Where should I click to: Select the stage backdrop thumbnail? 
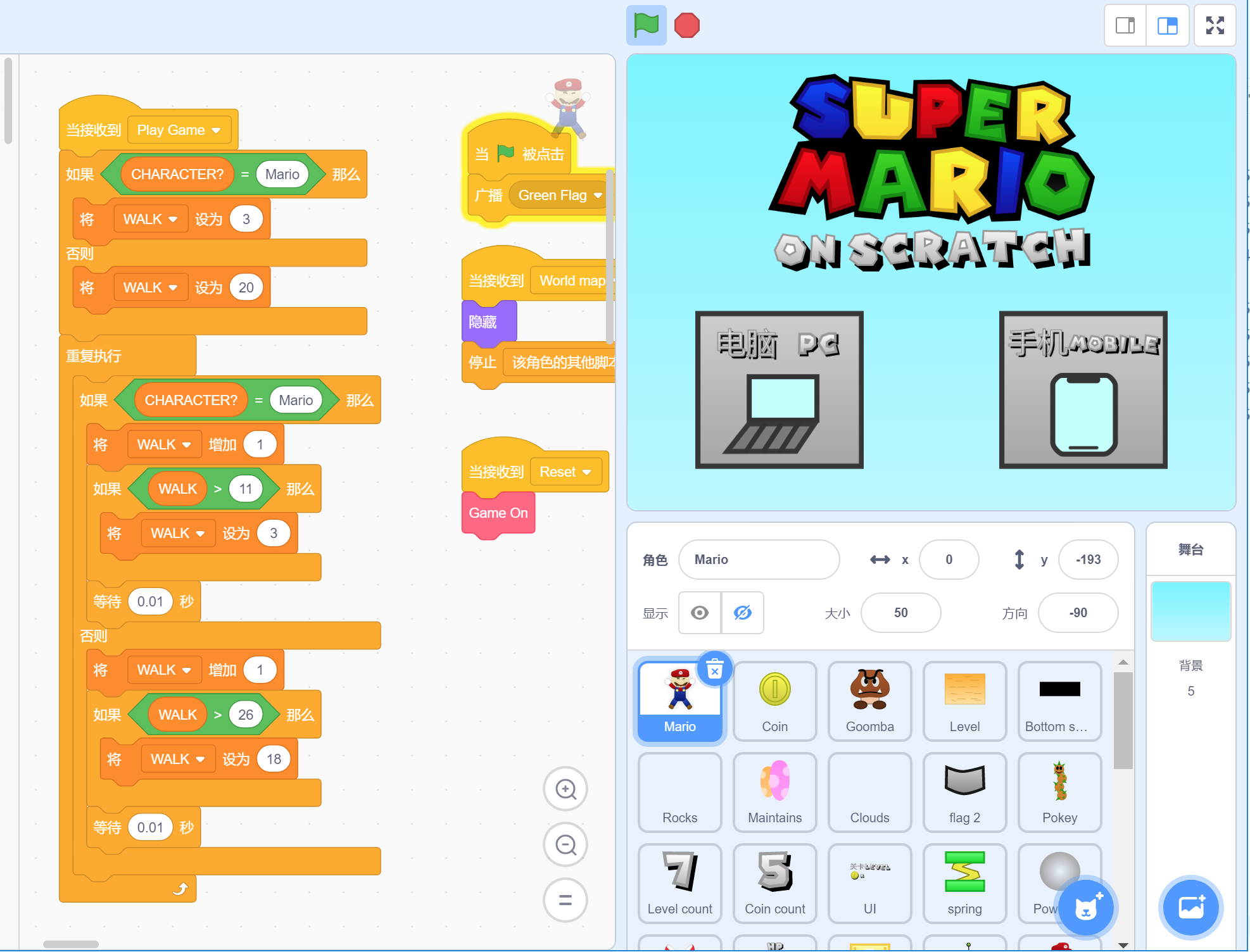[x=1190, y=611]
